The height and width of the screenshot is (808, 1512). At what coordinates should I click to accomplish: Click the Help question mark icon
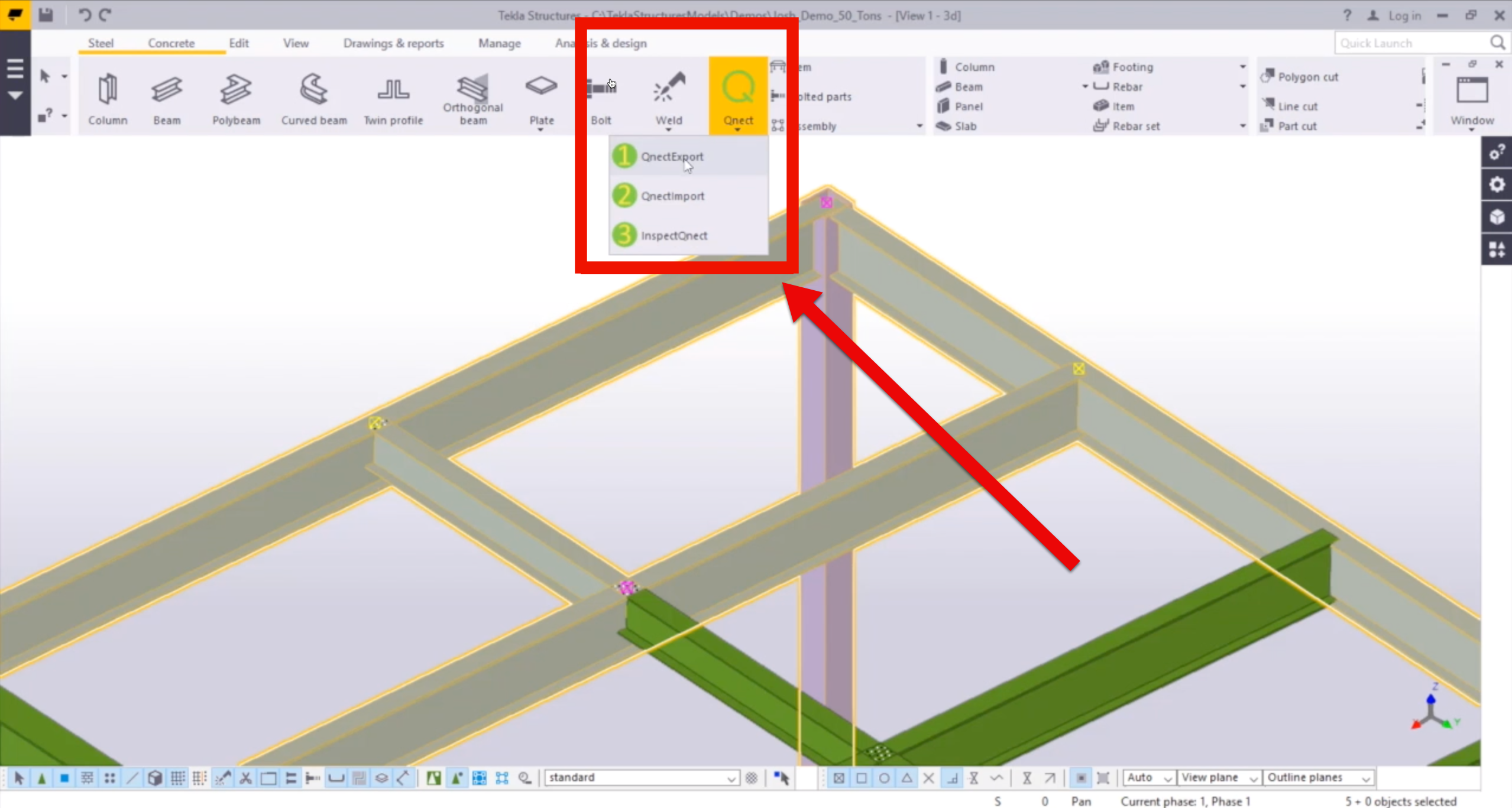[x=1346, y=15]
